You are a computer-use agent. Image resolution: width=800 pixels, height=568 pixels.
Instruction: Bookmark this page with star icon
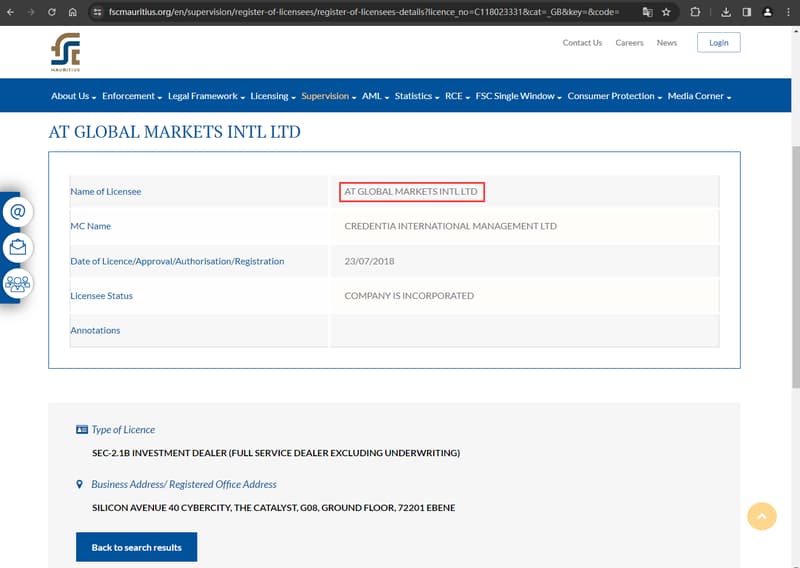[666, 12]
